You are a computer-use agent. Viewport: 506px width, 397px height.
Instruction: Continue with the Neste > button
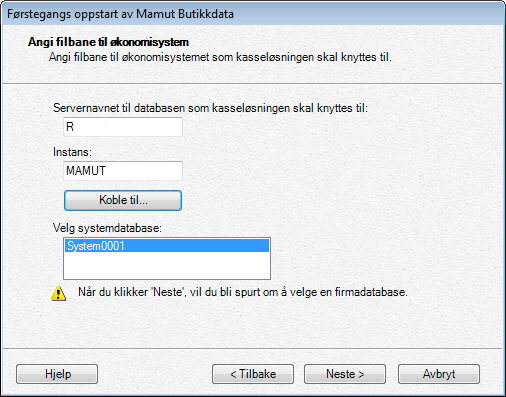coord(345,374)
